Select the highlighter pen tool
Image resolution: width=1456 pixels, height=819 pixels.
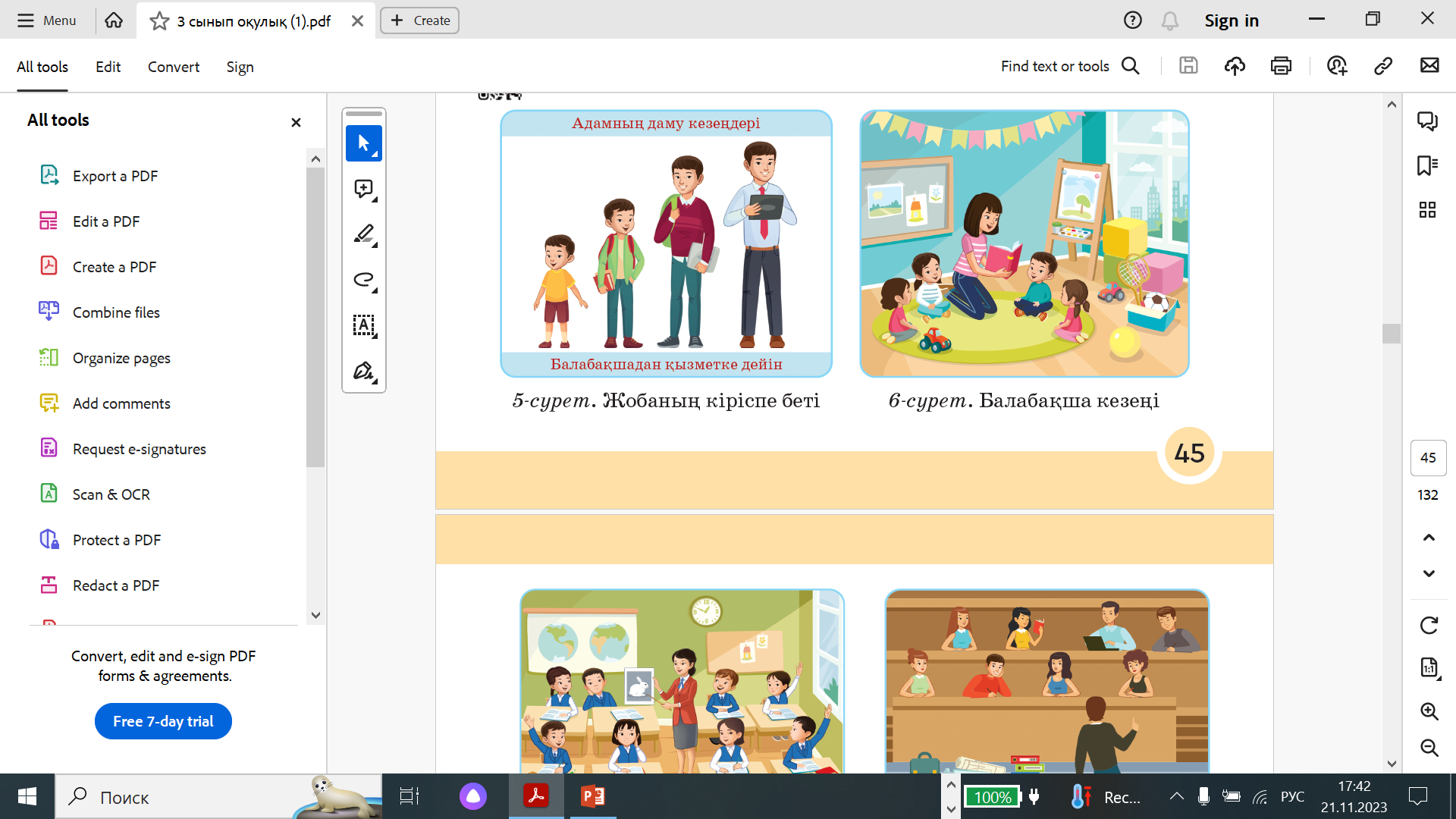(x=363, y=234)
